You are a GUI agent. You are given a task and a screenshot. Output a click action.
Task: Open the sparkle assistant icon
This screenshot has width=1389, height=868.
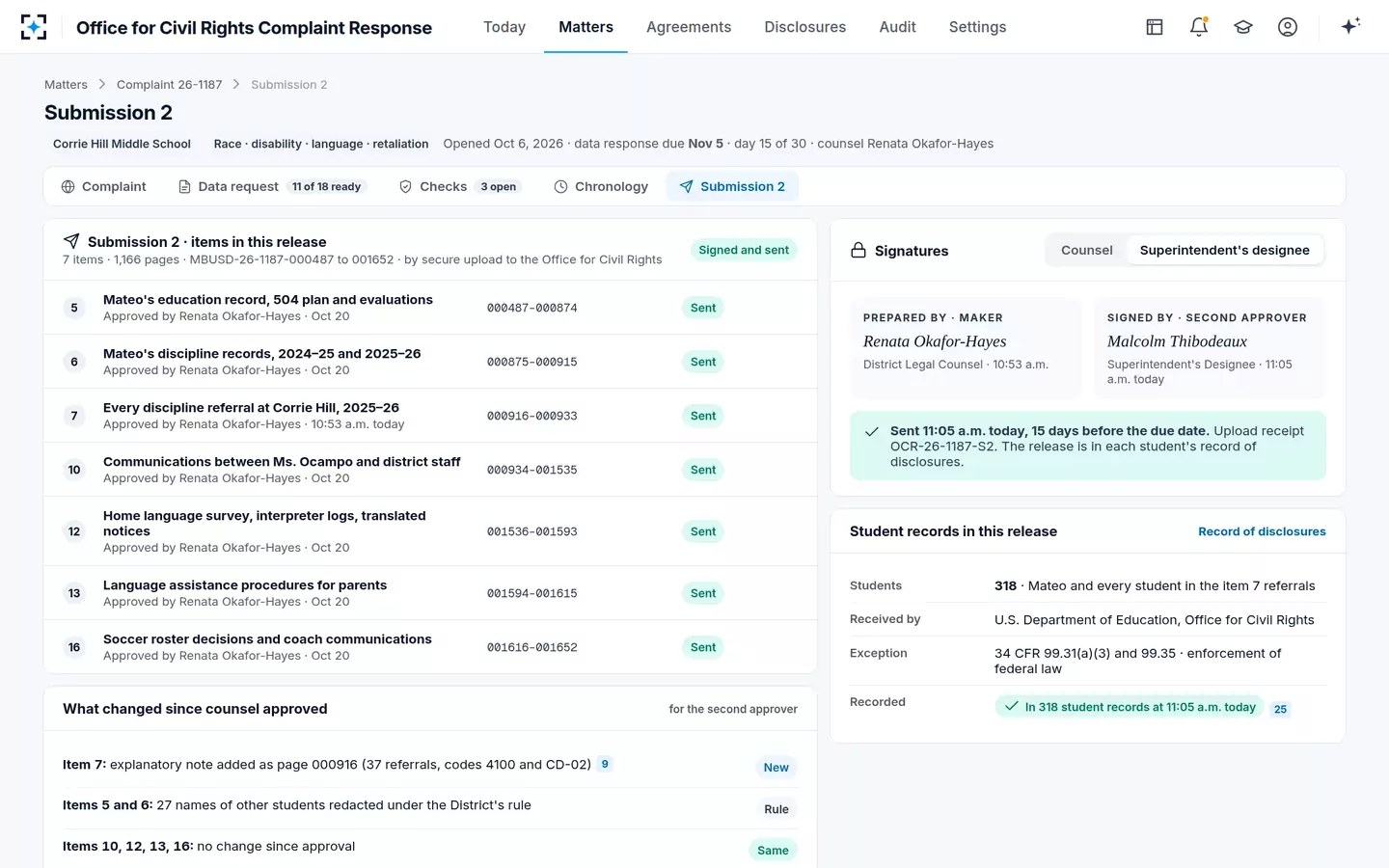tap(1350, 26)
